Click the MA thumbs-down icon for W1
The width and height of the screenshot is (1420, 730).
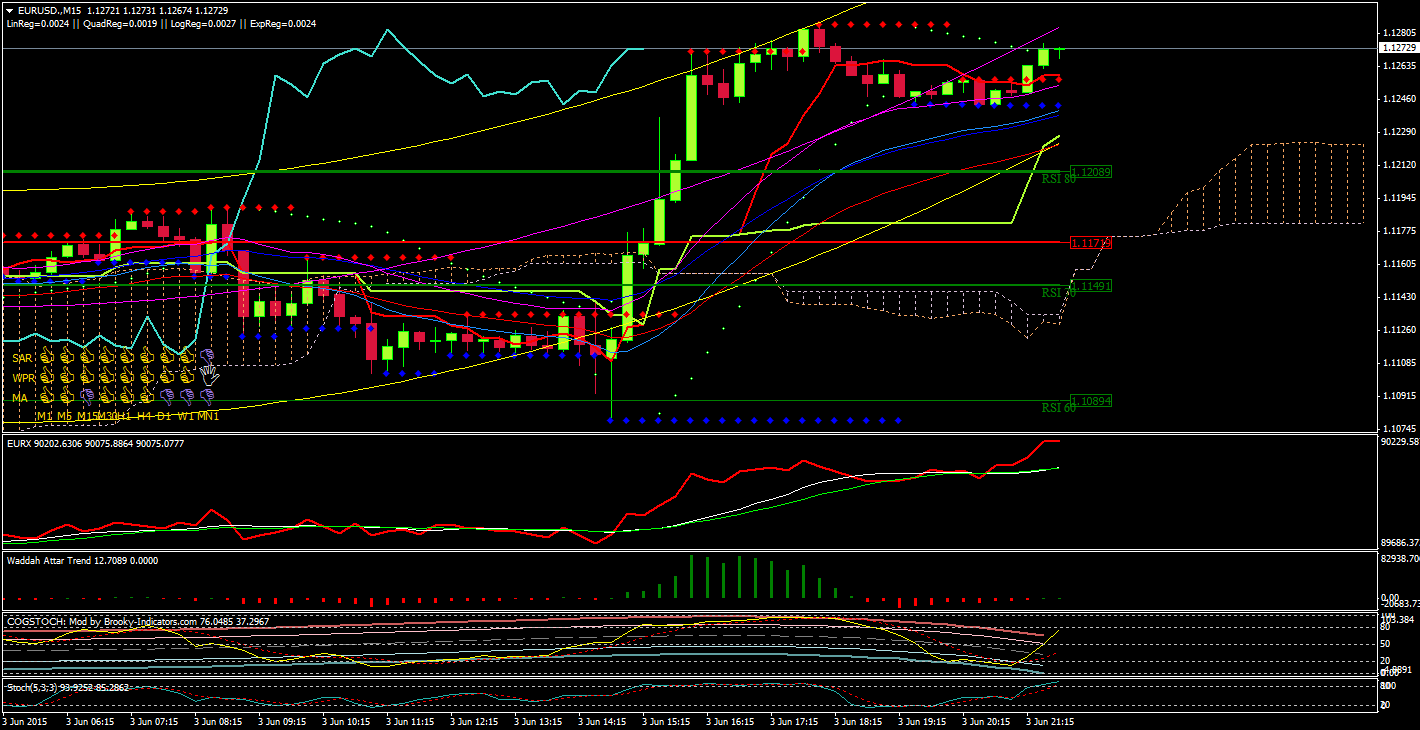[186, 397]
